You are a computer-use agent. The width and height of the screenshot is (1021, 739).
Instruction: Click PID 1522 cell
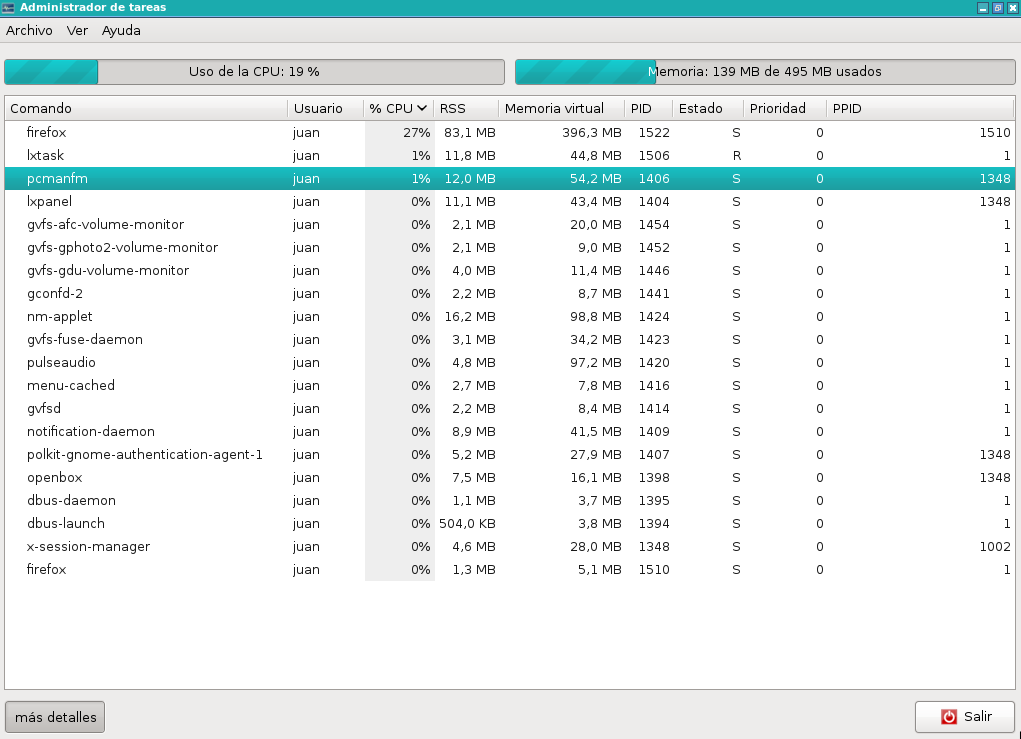pyautogui.click(x=654, y=133)
